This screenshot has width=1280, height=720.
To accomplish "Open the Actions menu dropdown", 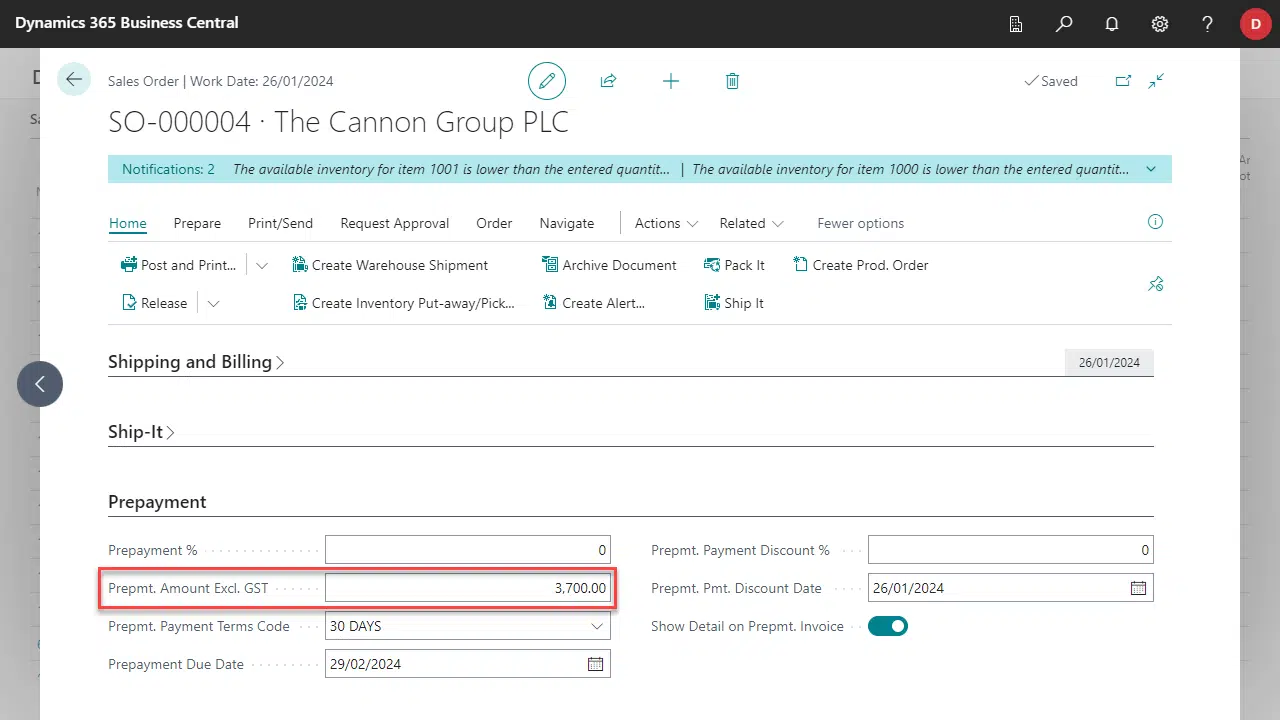I will [x=667, y=223].
